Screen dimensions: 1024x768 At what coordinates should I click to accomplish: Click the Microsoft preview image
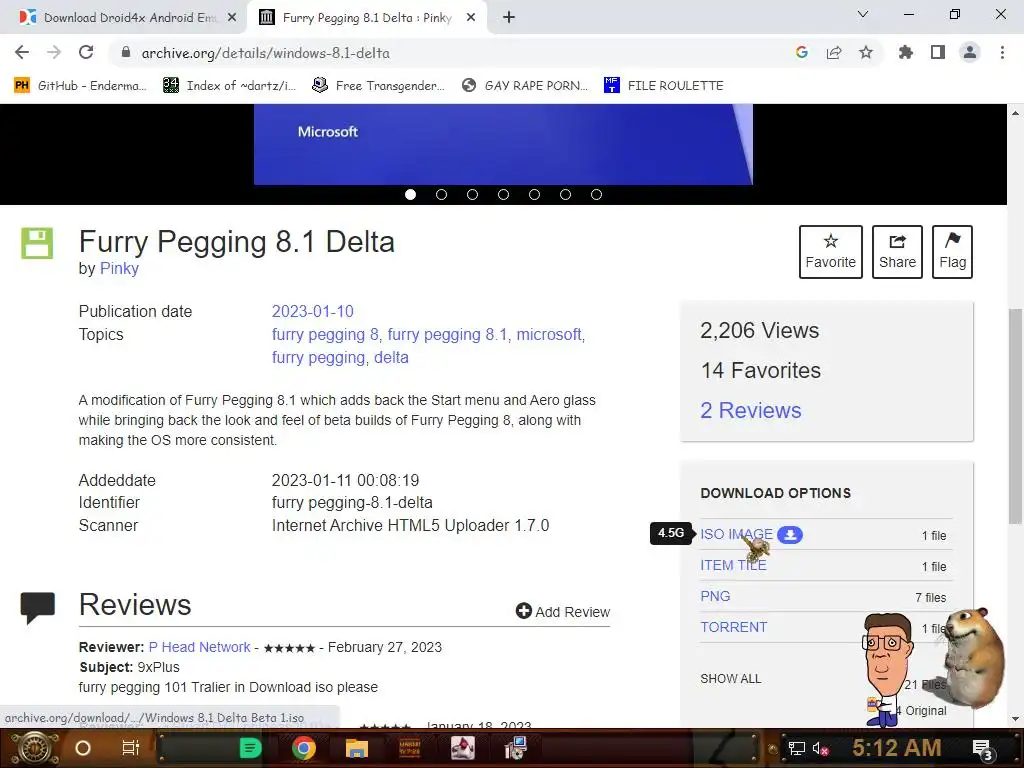[503, 144]
